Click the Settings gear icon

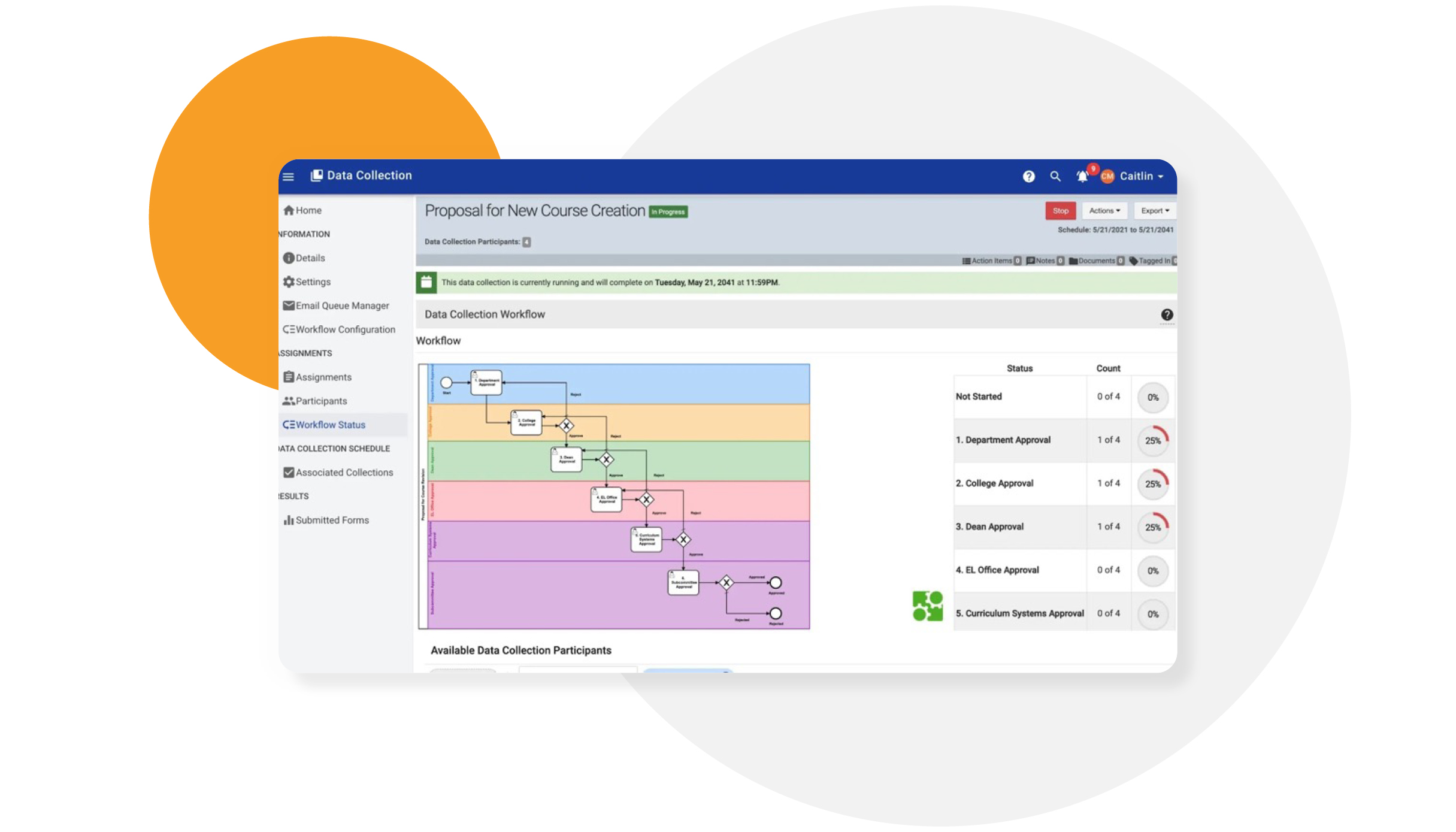point(289,282)
